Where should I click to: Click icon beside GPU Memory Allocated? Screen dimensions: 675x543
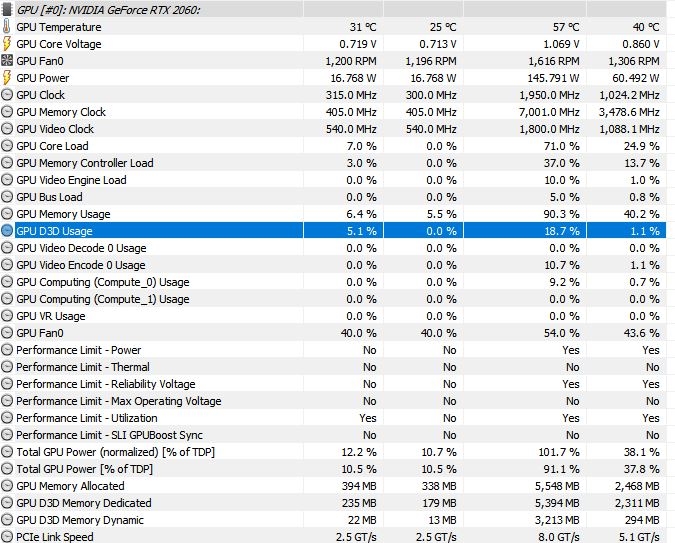(7, 486)
